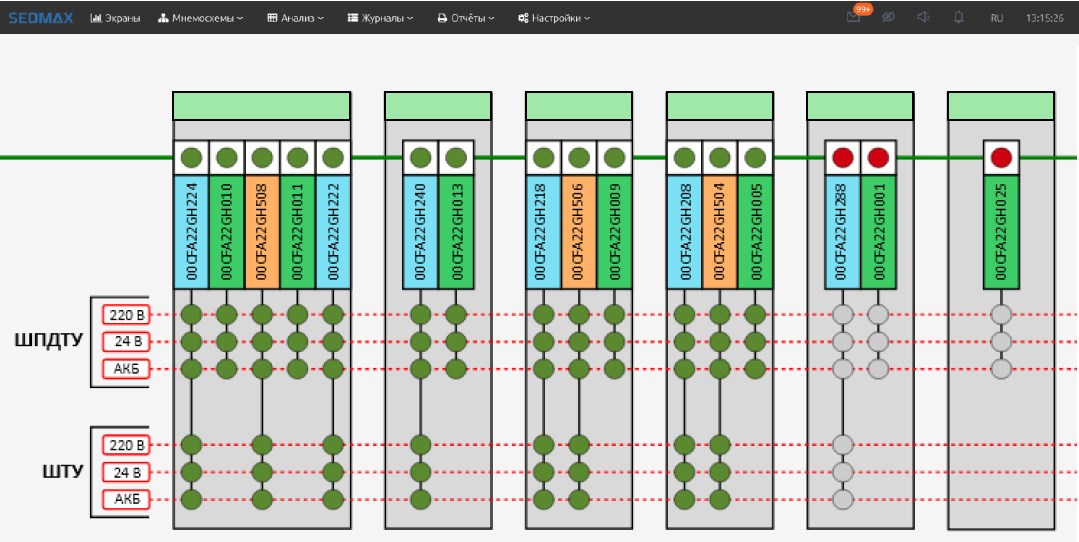Screen dimensions: 1079x542
Task: Click the green indicator above 00CFA22GH005
Action: pos(755,157)
